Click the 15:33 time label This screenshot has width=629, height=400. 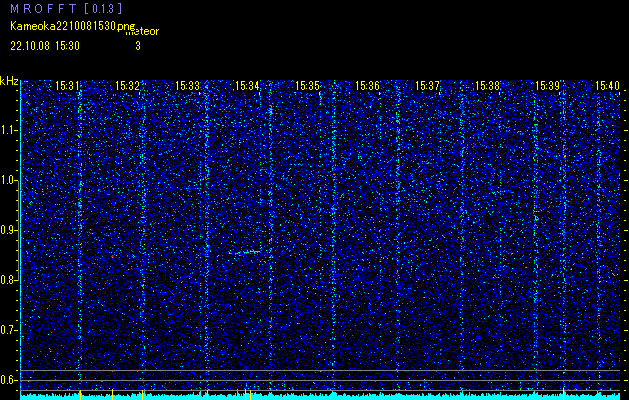(187, 85)
